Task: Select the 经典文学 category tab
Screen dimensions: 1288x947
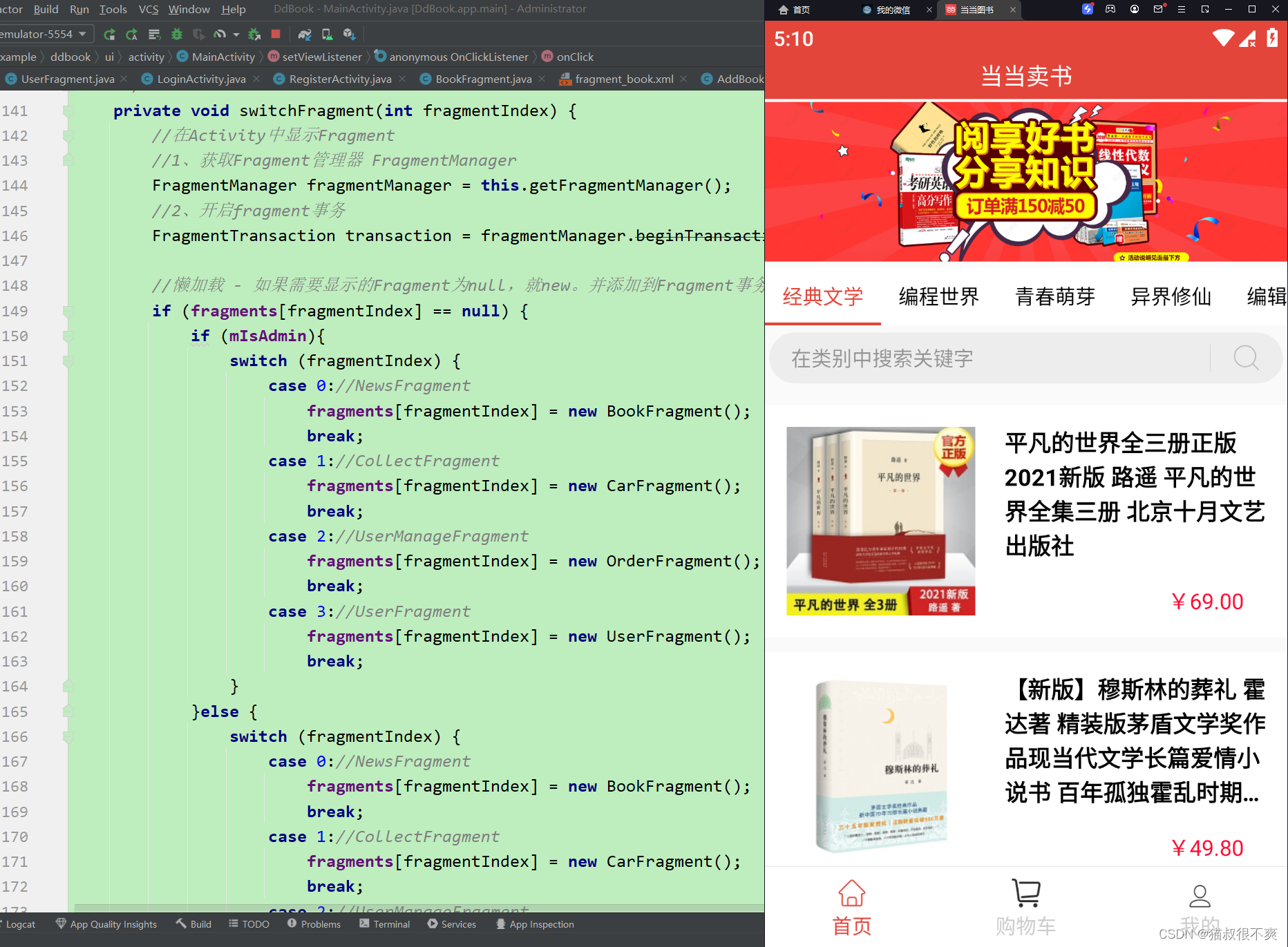Action: (822, 296)
